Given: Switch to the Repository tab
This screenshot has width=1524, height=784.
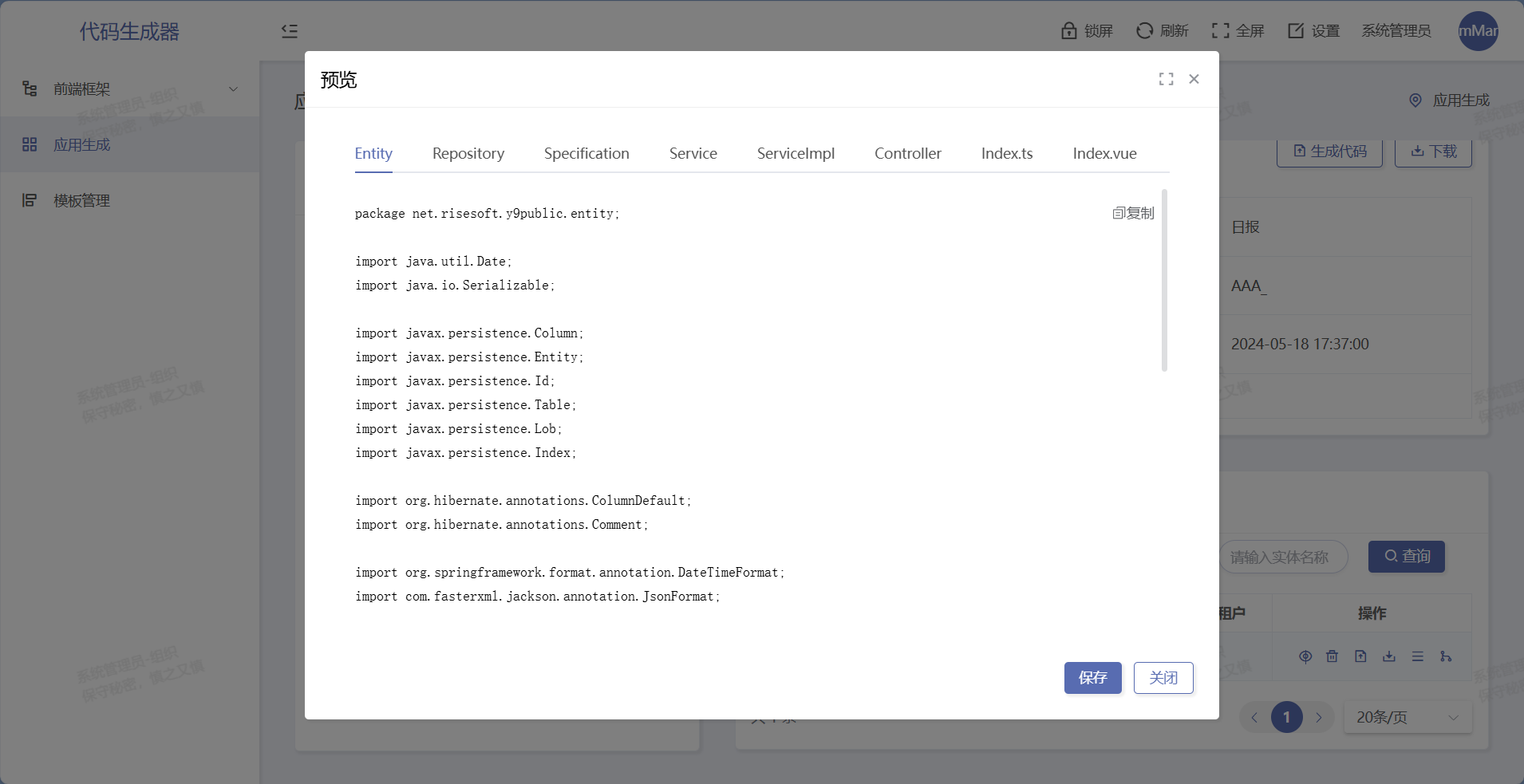Looking at the screenshot, I should (468, 153).
